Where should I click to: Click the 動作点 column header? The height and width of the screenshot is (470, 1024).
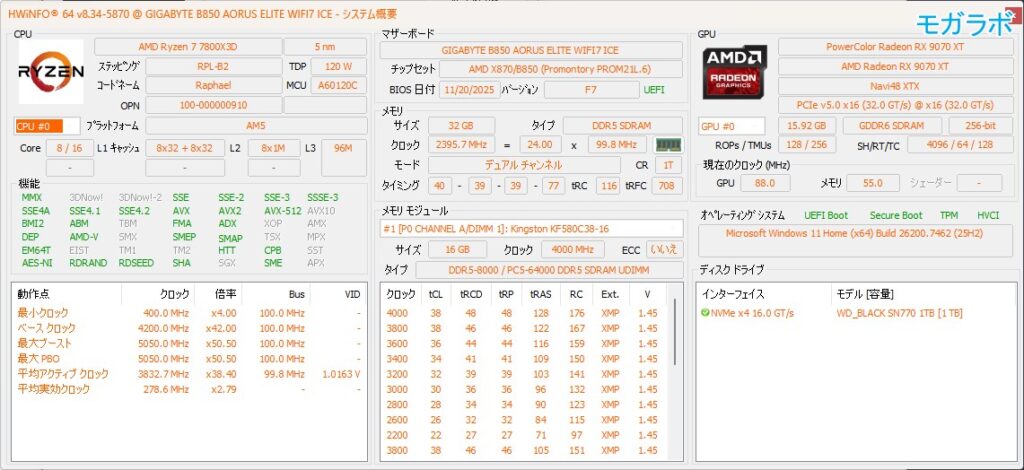[67, 294]
